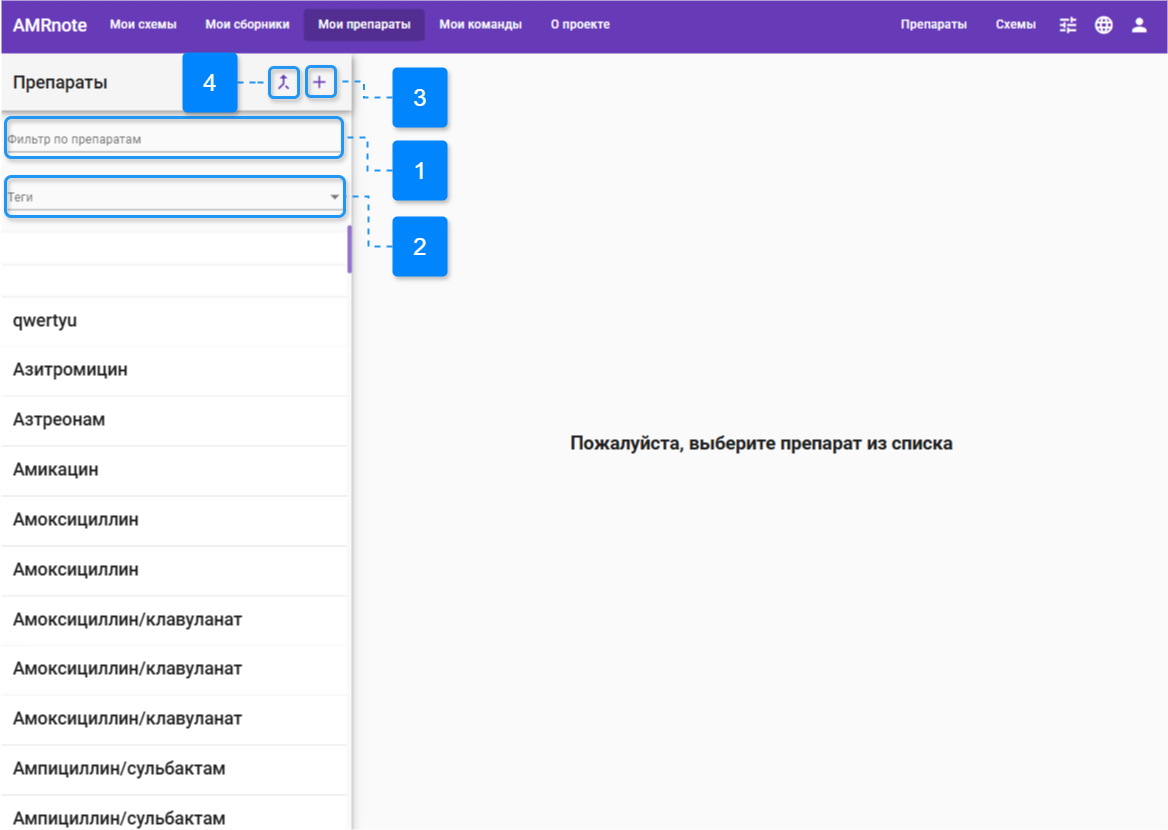Open the user account icon
Viewport: 1168px width, 830px height.
tap(1139, 25)
